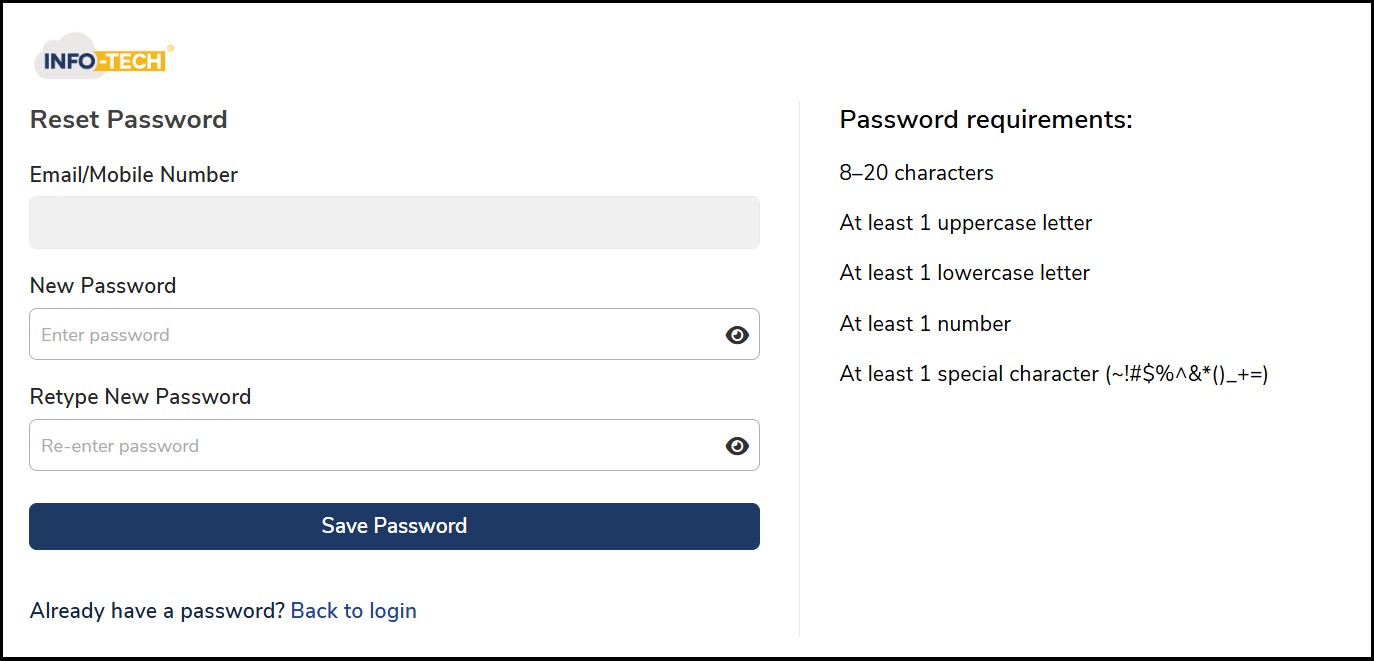Viewport: 1374px width, 661px height.
Task: Open the Back to login link
Action: [x=353, y=610]
